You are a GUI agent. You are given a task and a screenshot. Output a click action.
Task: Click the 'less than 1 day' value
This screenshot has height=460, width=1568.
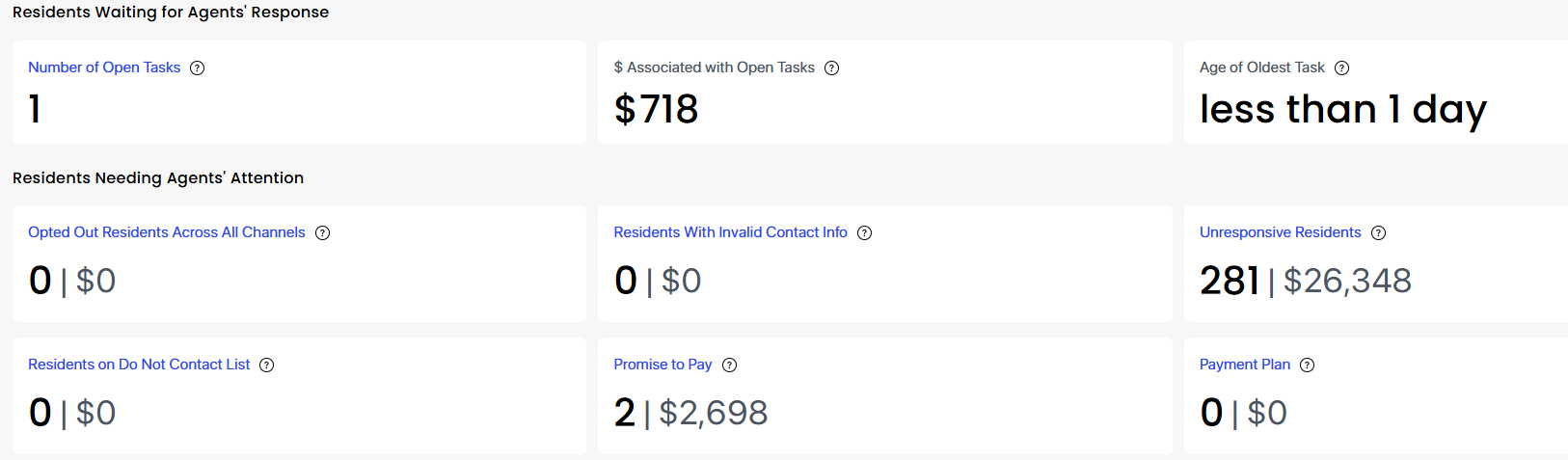tap(1343, 110)
